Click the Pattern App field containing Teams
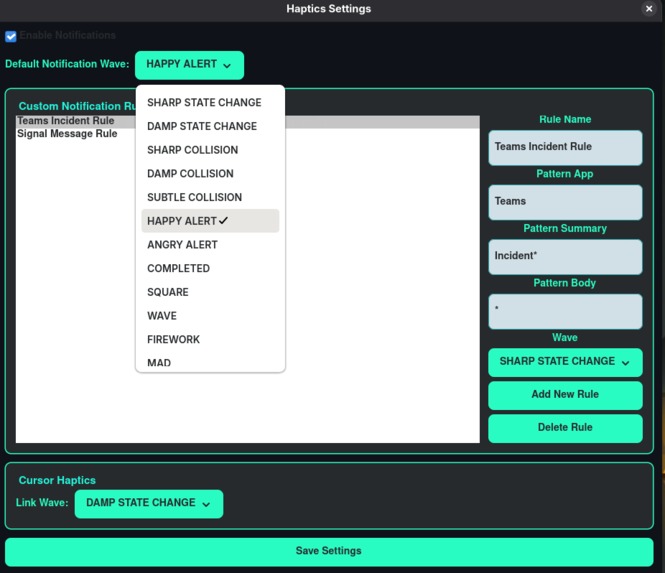Screen dimensions: 665x573 click(x=565, y=202)
